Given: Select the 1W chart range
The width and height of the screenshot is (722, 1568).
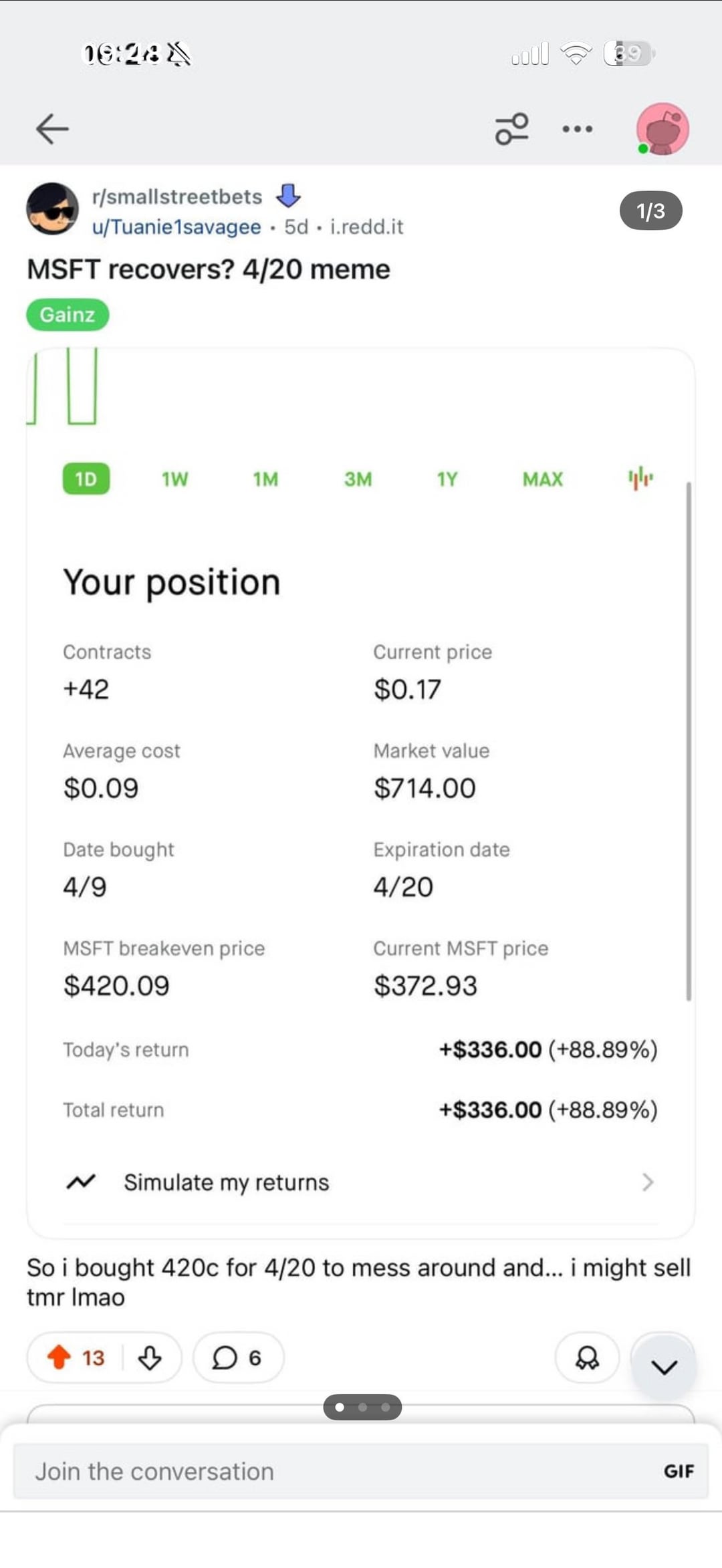Looking at the screenshot, I should [x=175, y=479].
